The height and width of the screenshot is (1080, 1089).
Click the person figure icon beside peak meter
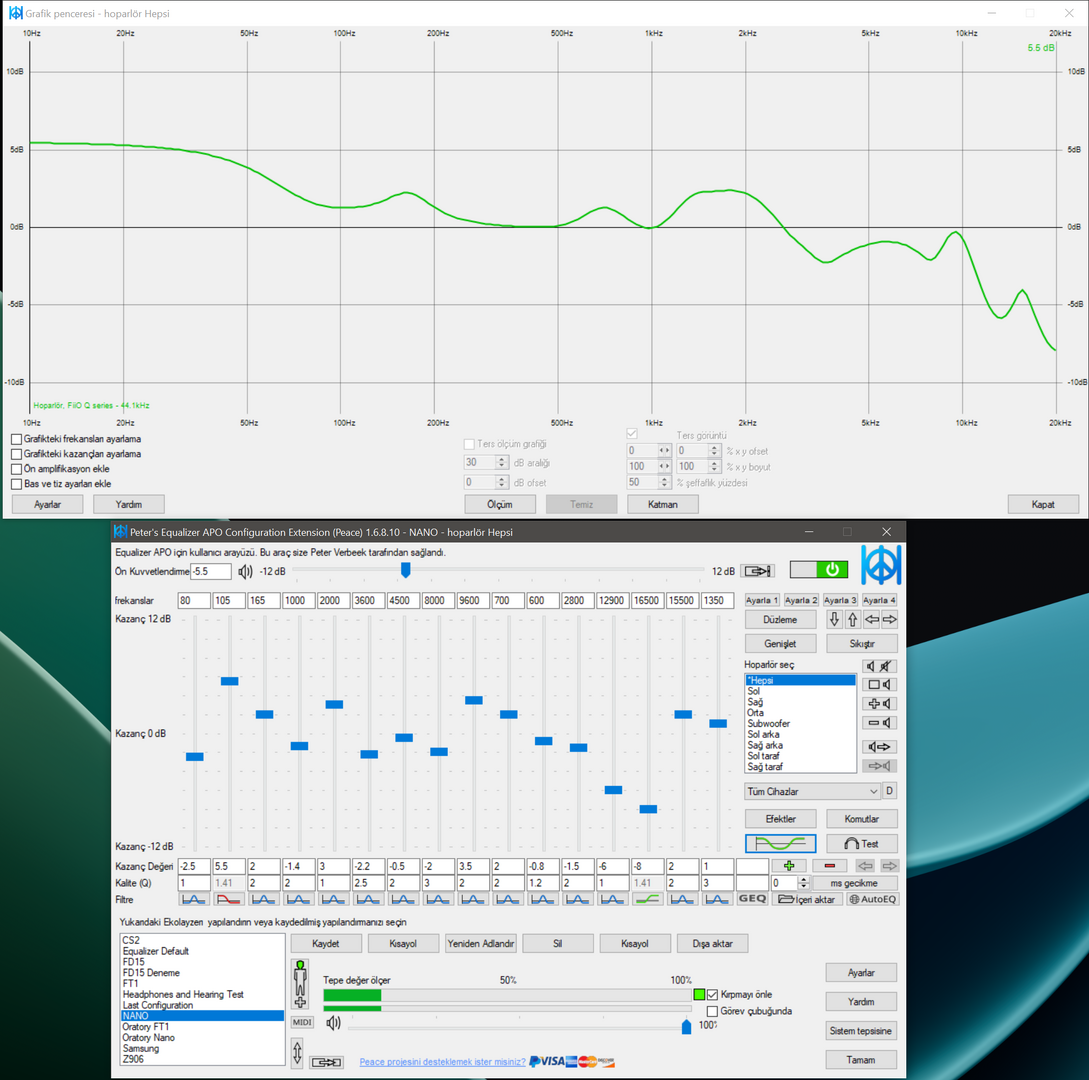pyautogui.click(x=300, y=983)
